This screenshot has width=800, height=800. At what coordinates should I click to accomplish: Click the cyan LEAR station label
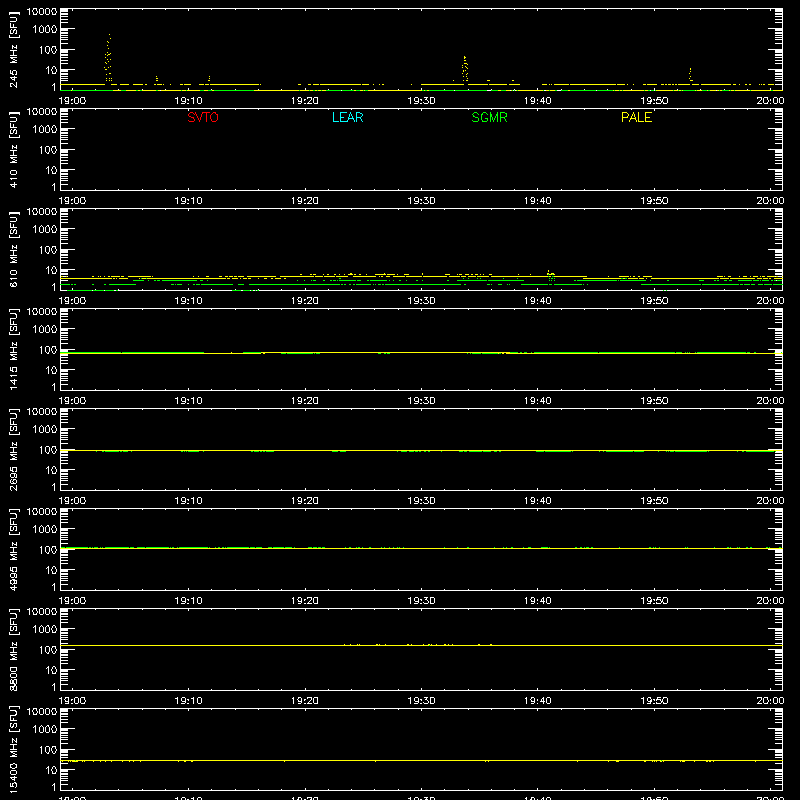[347, 117]
